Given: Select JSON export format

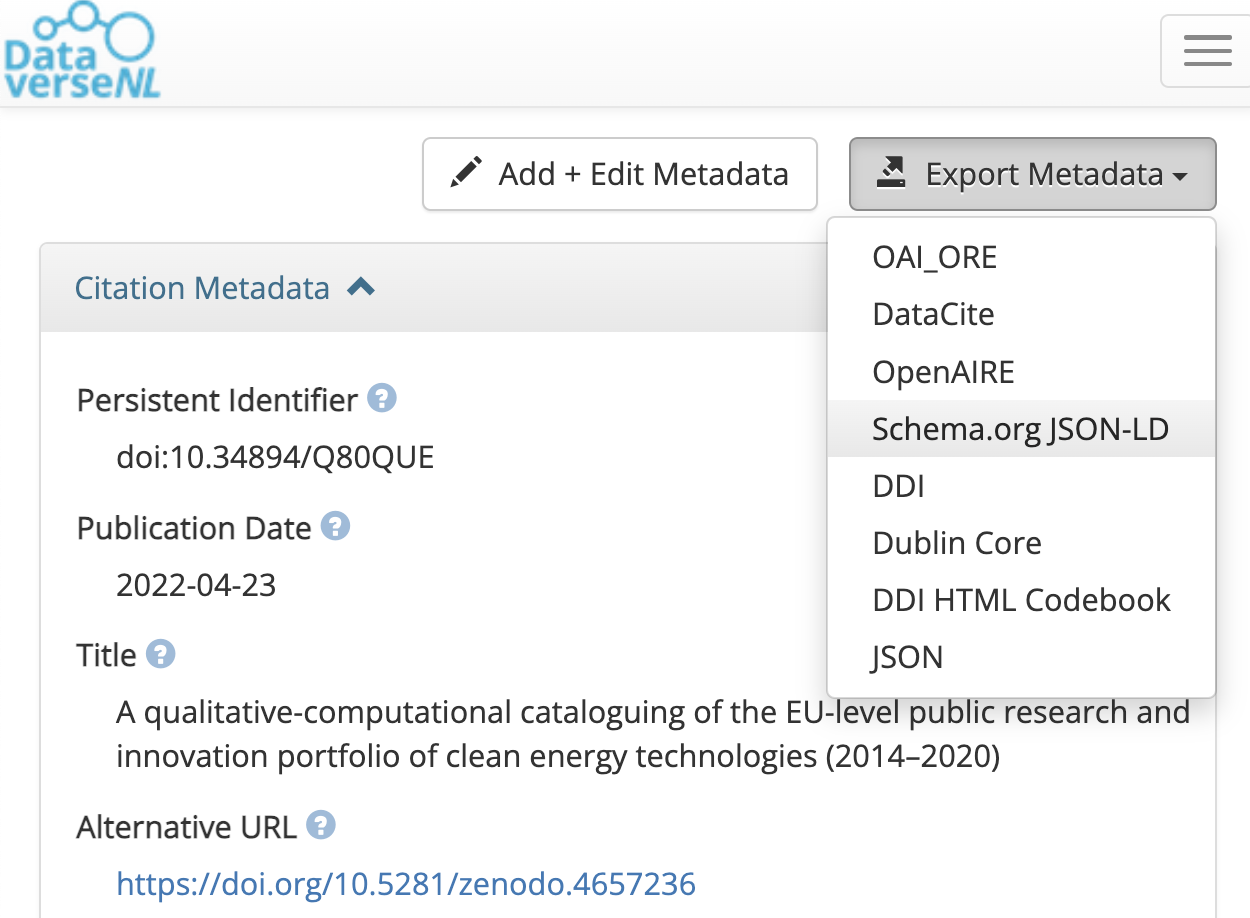Looking at the screenshot, I should (906, 656).
